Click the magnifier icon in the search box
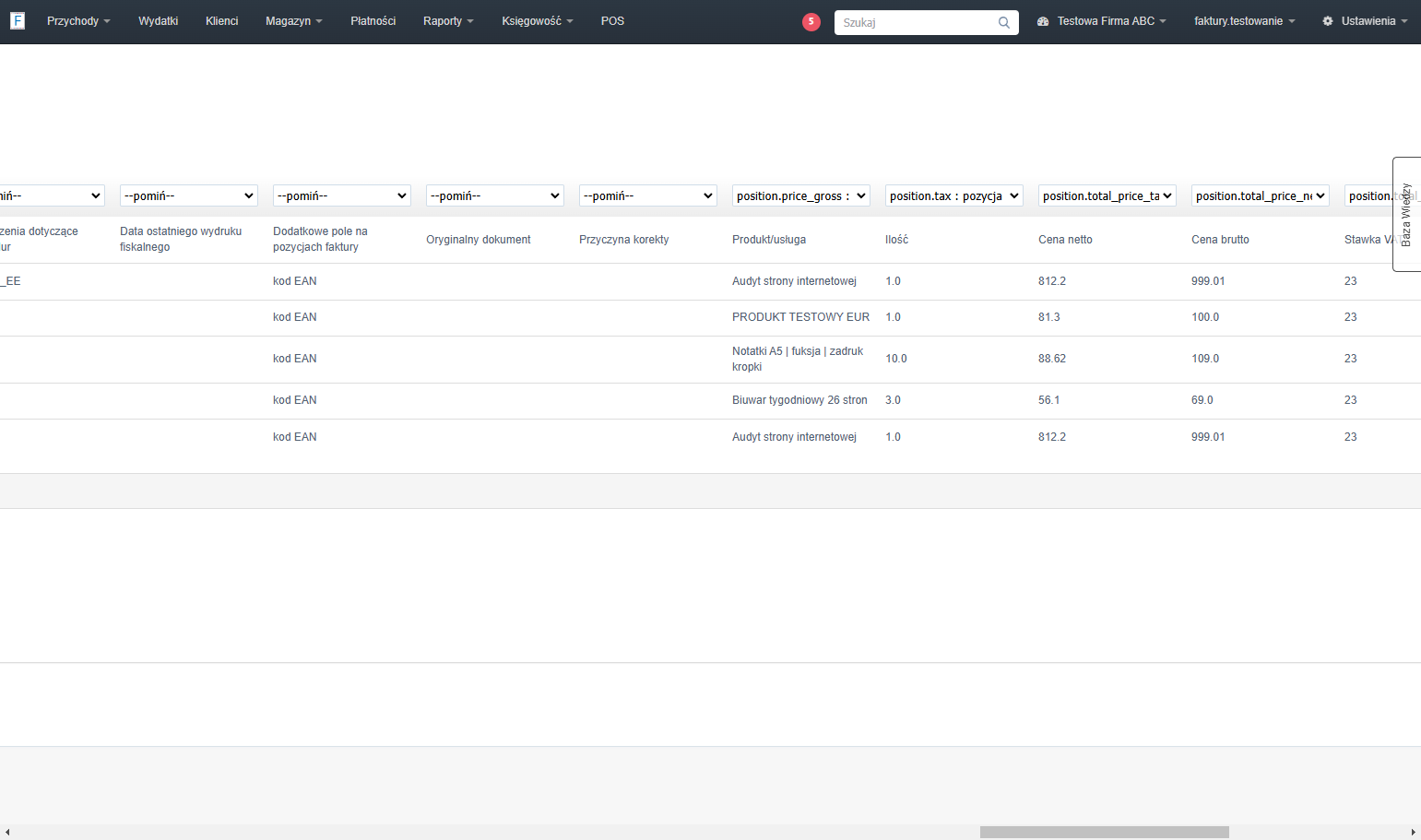The image size is (1421, 840). coord(1004,22)
